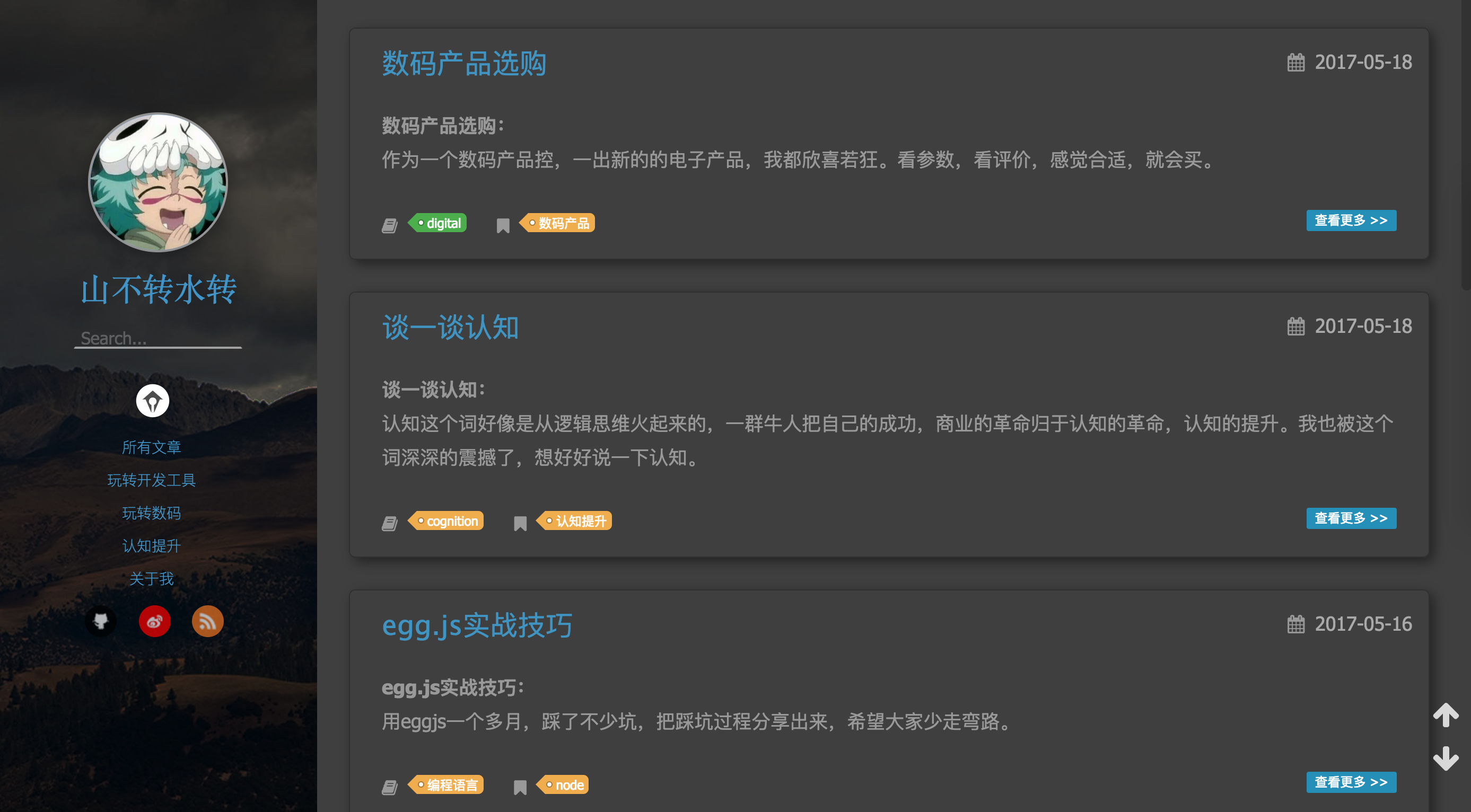Go to 玩转开发工具 in the sidebar

pos(151,480)
